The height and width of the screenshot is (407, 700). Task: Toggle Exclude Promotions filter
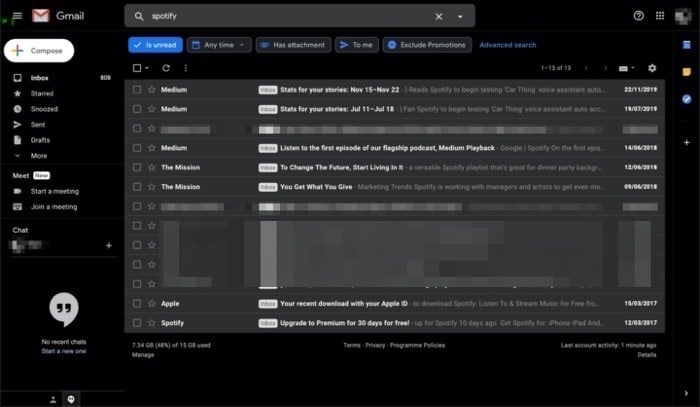(427, 45)
